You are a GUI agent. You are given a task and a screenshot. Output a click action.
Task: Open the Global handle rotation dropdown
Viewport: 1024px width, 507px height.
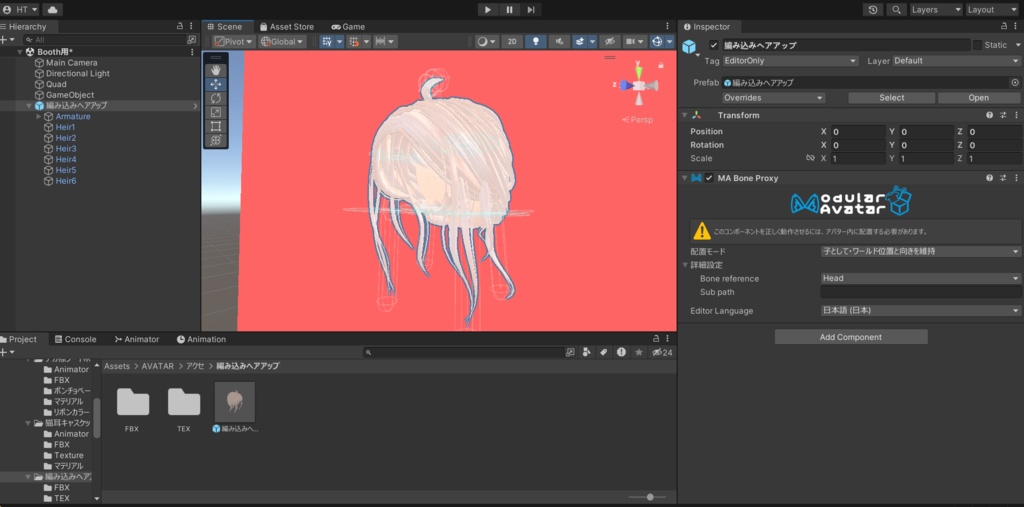(x=282, y=41)
